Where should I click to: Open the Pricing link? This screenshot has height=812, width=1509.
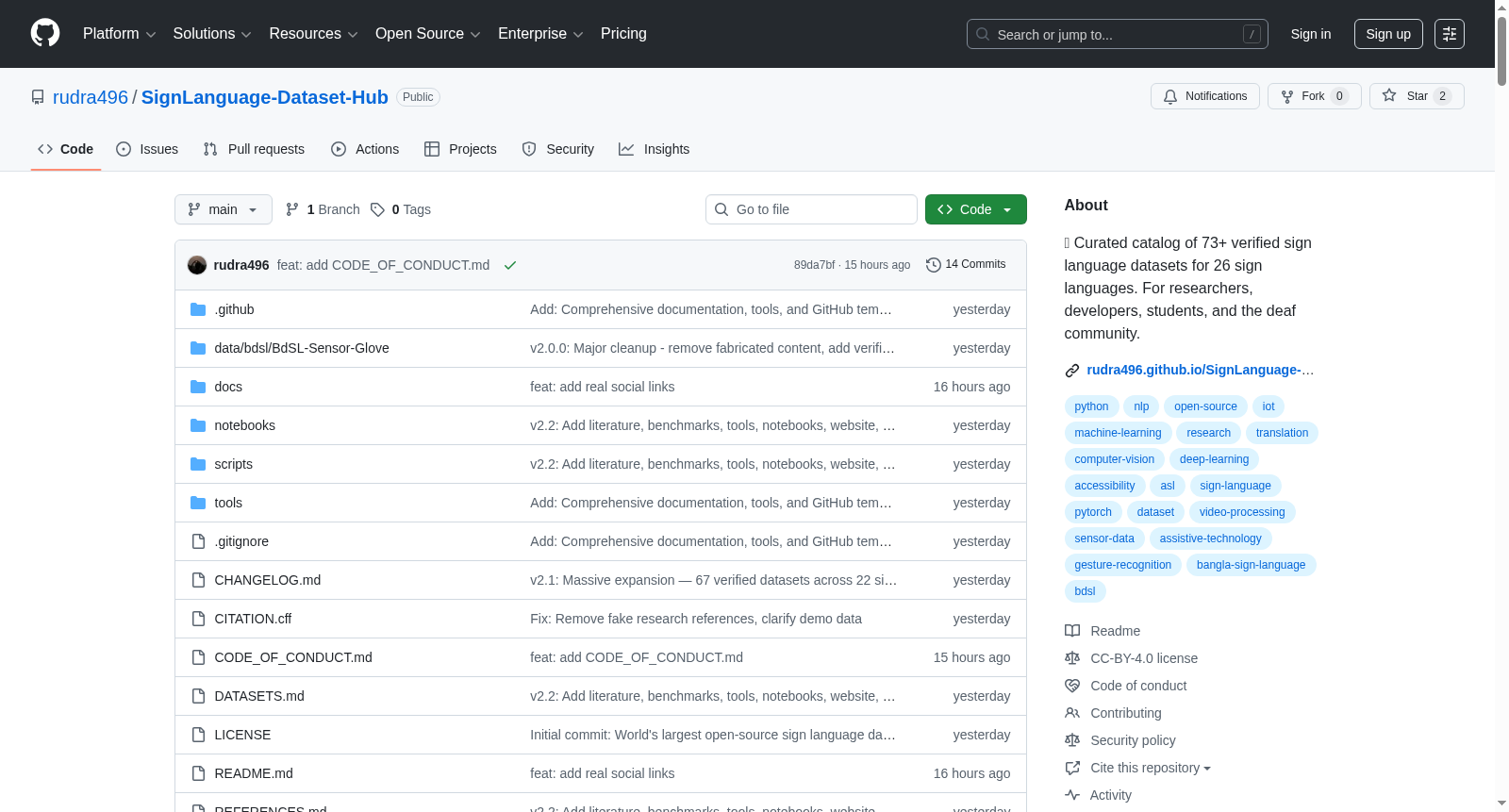[623, 34]
